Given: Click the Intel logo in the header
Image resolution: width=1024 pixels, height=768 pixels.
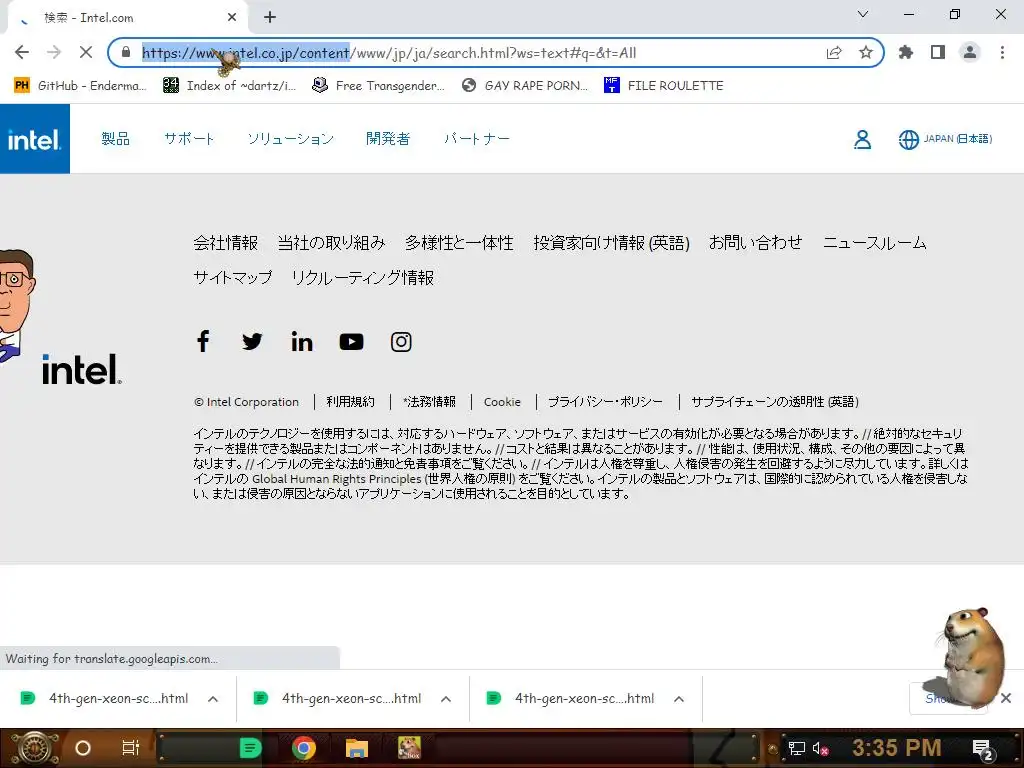Looking at the screenshot, I should (x=34, y=139).
